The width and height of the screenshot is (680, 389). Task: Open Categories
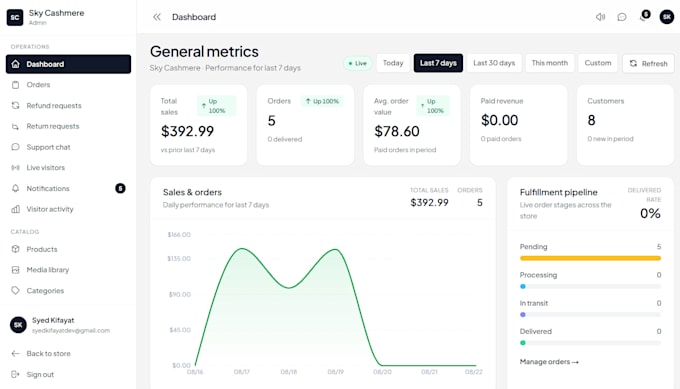pyautogui.click(x=69, y=291)
